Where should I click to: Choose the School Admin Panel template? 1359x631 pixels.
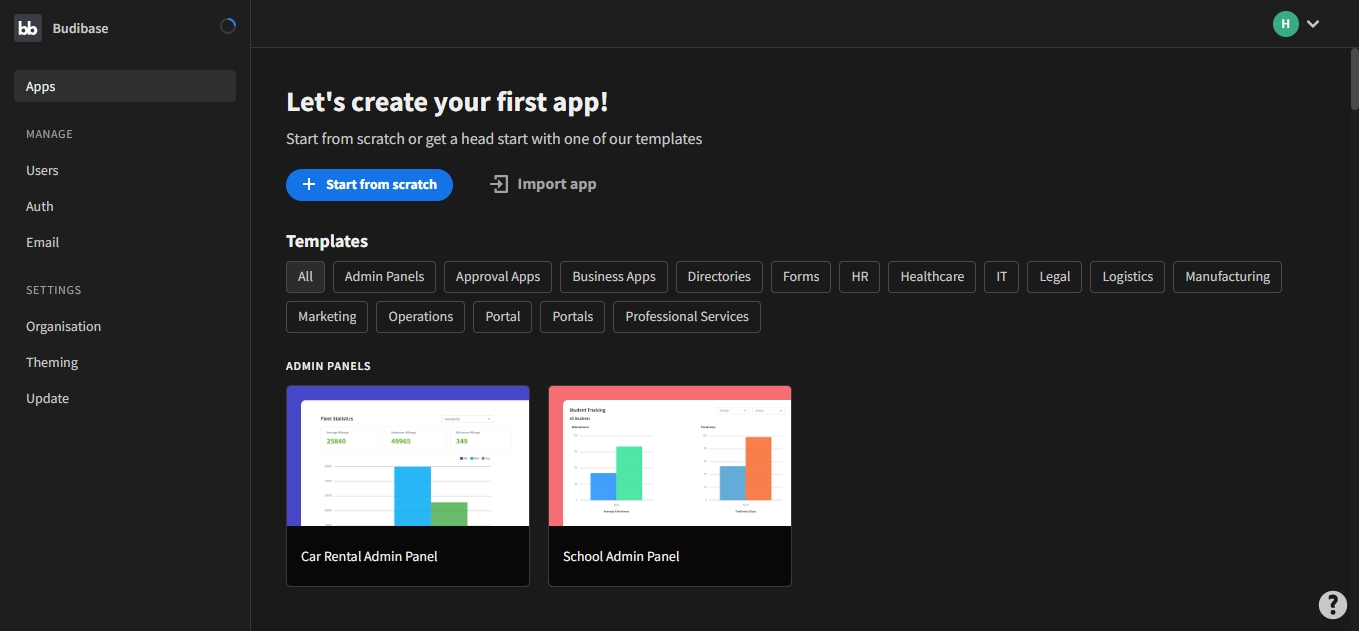coord(669,485)
